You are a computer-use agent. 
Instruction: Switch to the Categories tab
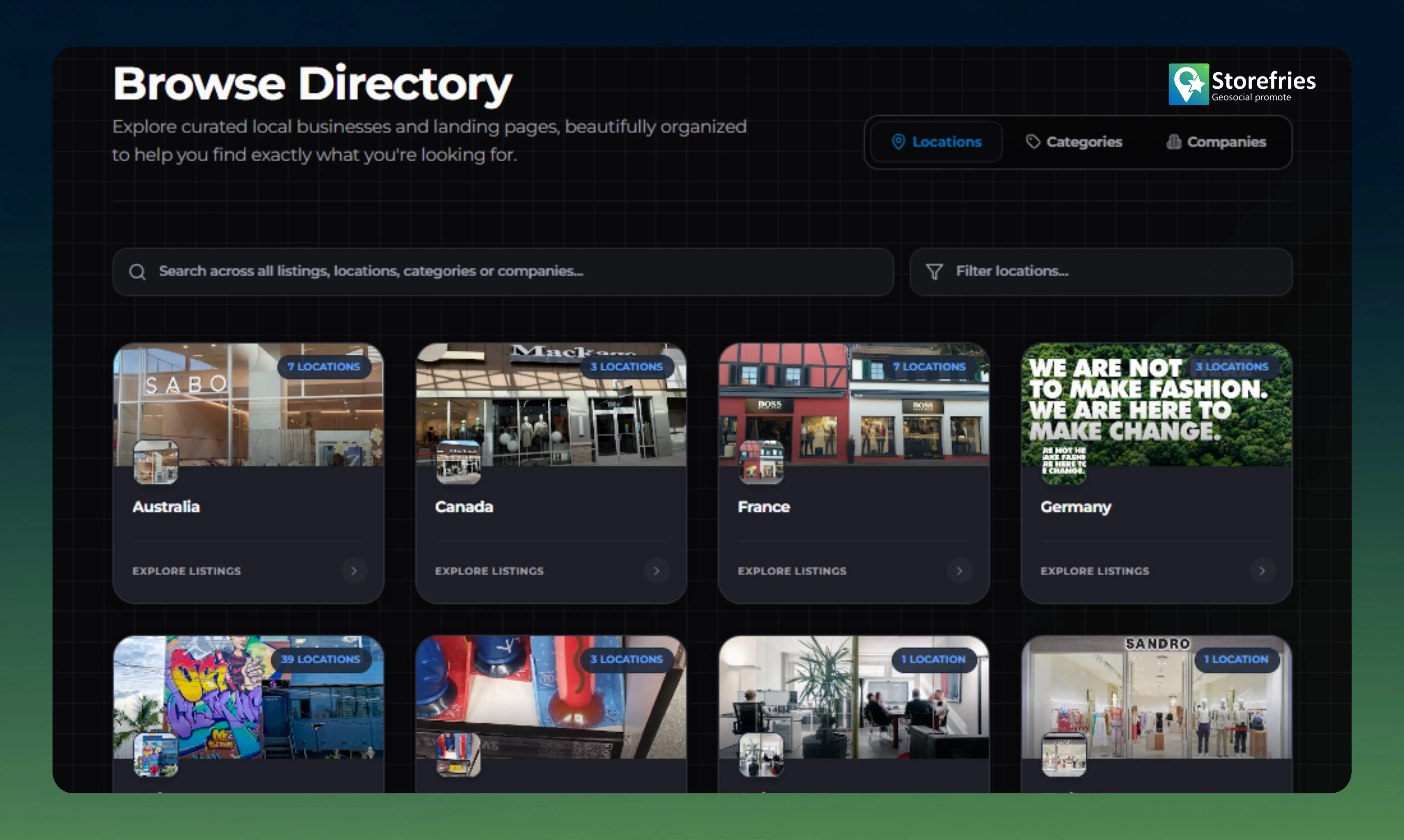pos(1074,142)
